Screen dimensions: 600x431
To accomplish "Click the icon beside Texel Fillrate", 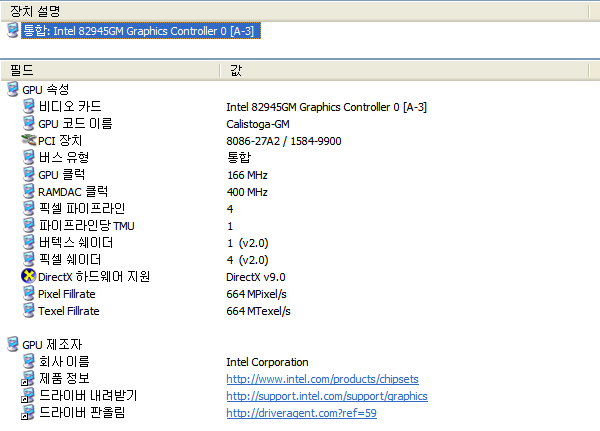I will (29, 310).
